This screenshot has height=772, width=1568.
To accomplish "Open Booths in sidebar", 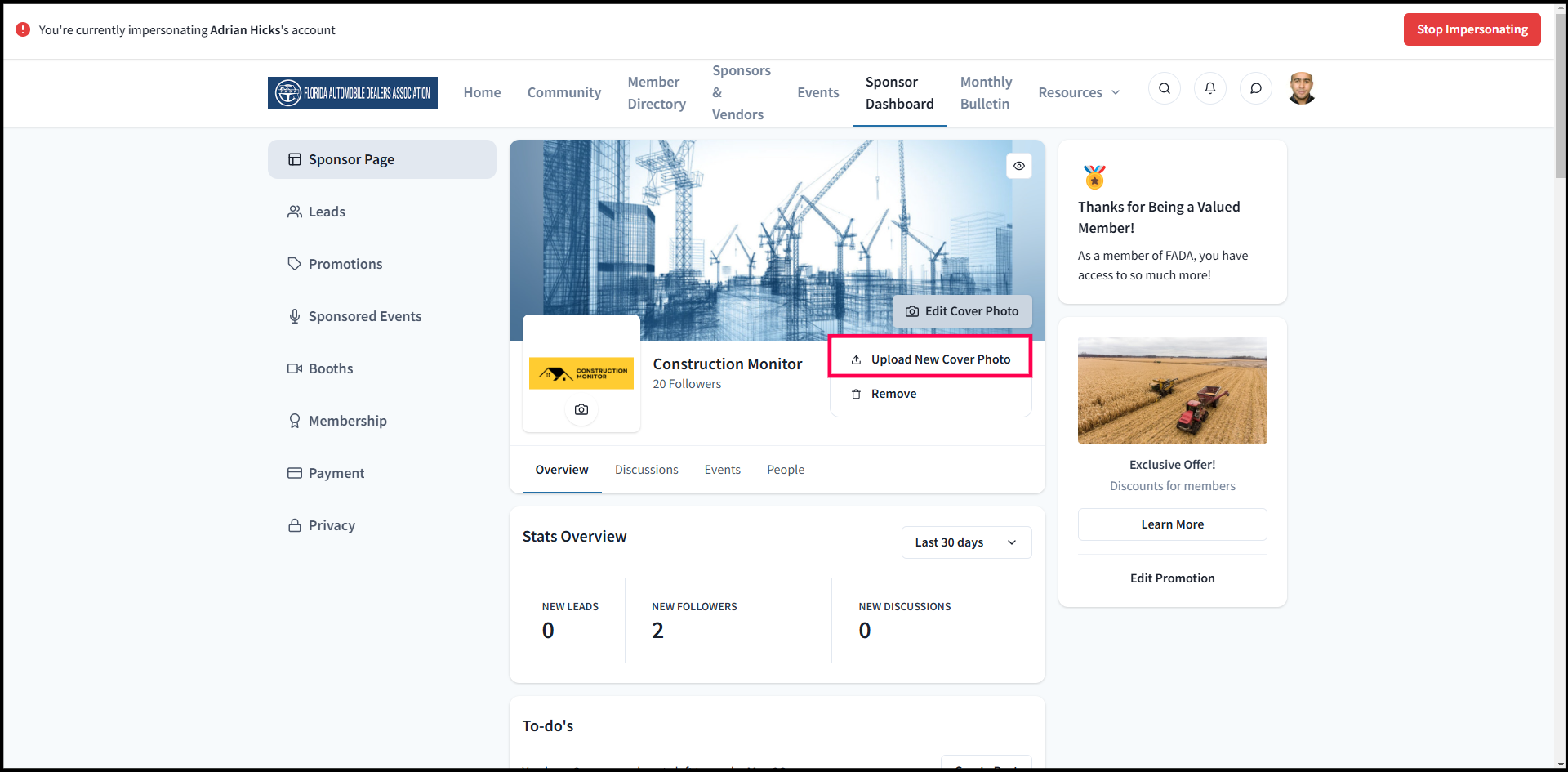I will [x=382, y=368].
